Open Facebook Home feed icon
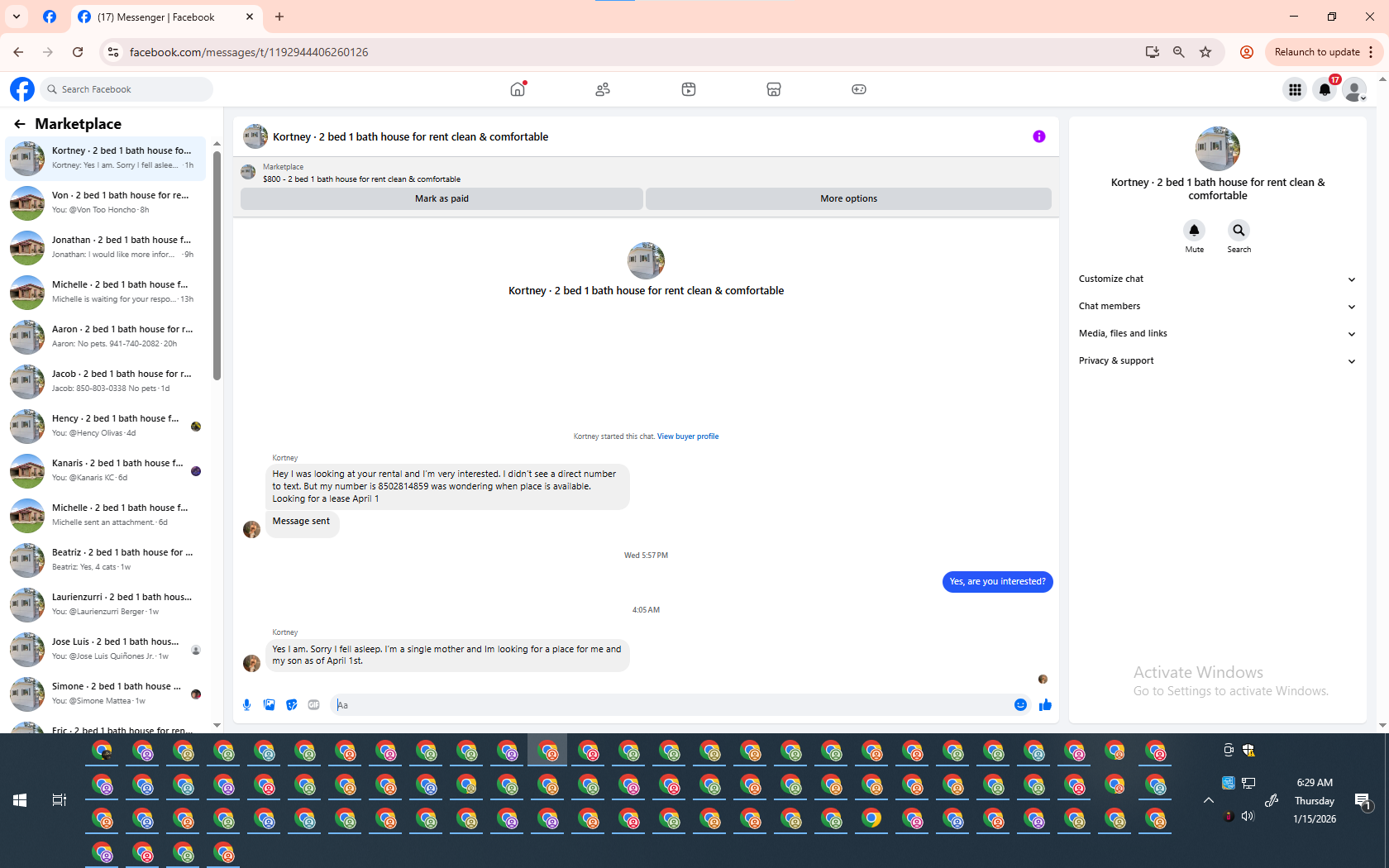This screenshot has height=868, width=1389. 518,89
